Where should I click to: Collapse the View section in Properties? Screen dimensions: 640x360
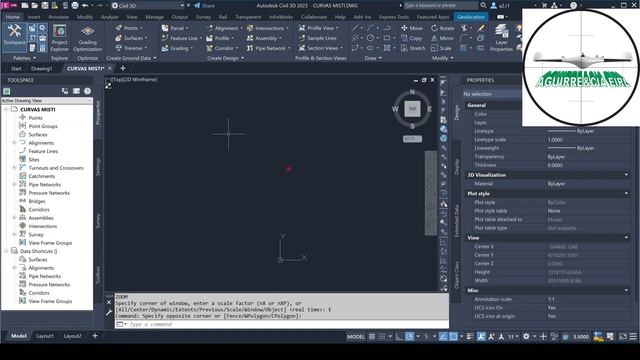[626, 238]
